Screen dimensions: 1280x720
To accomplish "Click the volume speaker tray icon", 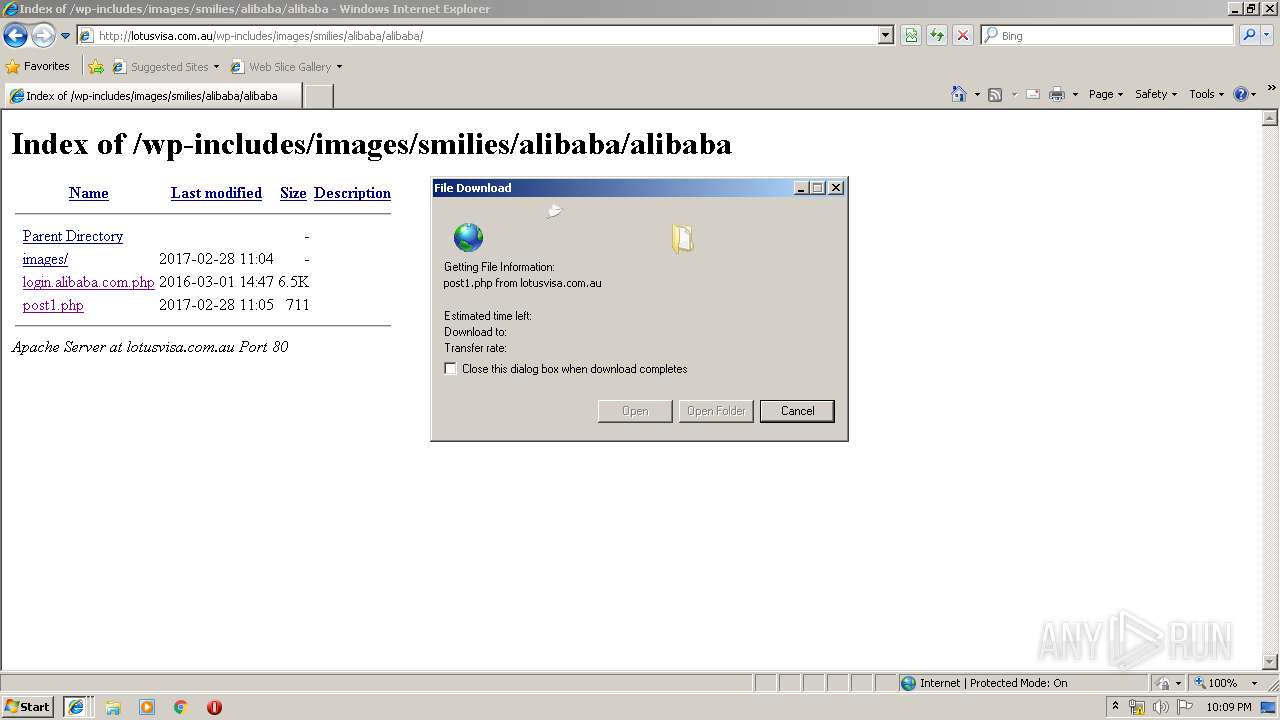I will 1160,707.
